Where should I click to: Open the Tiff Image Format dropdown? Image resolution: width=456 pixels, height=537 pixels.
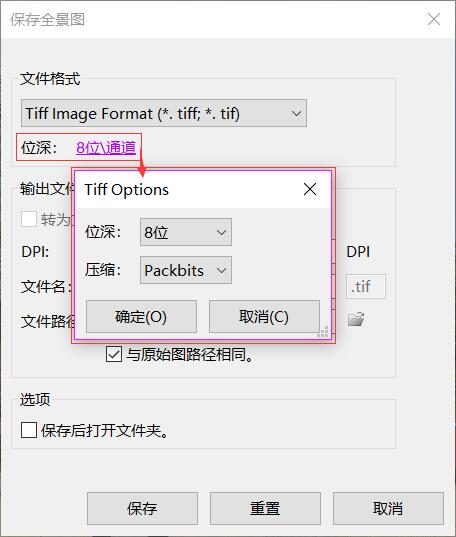(x=164, y=113)
